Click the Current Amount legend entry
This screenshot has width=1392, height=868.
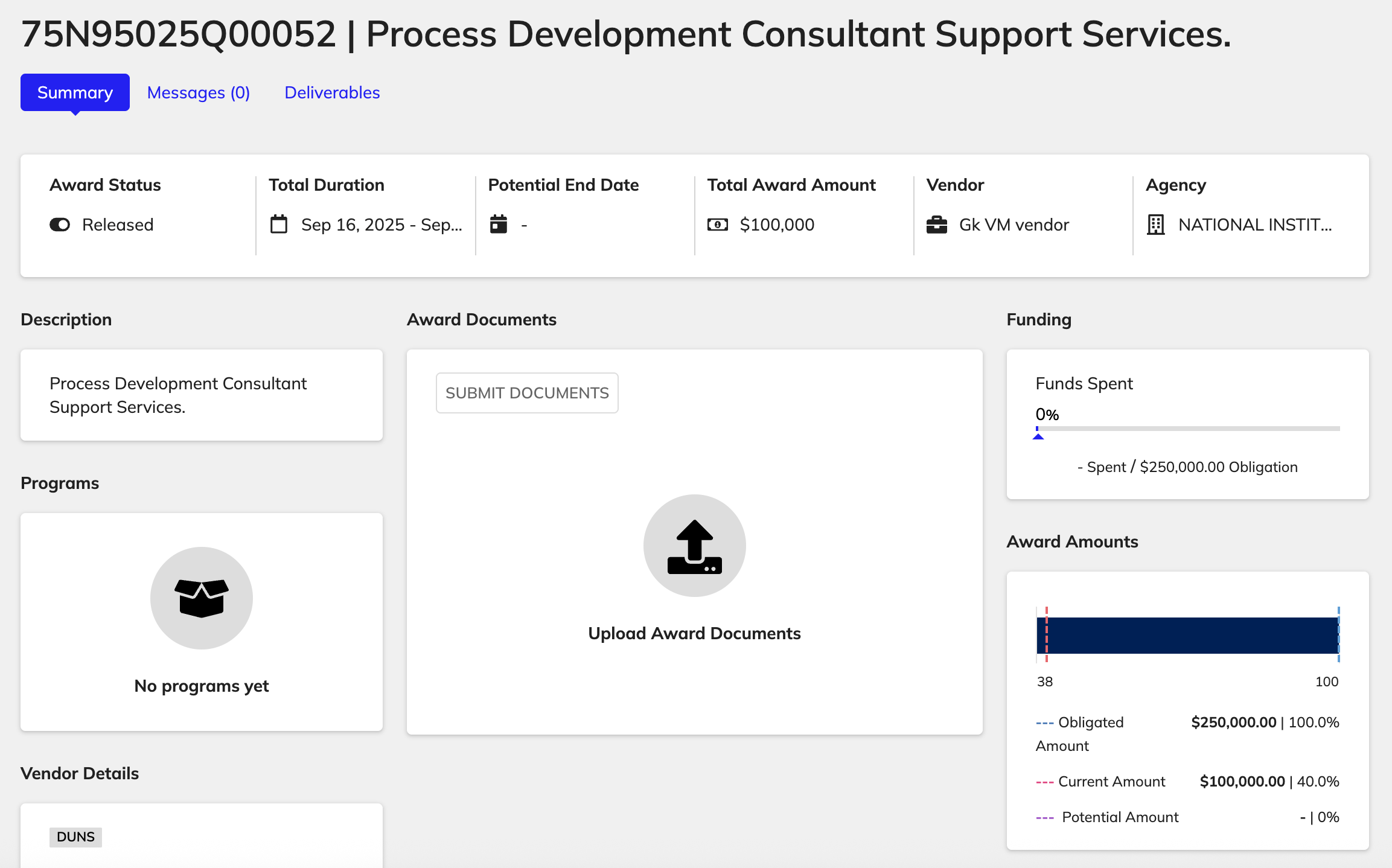1111,782
